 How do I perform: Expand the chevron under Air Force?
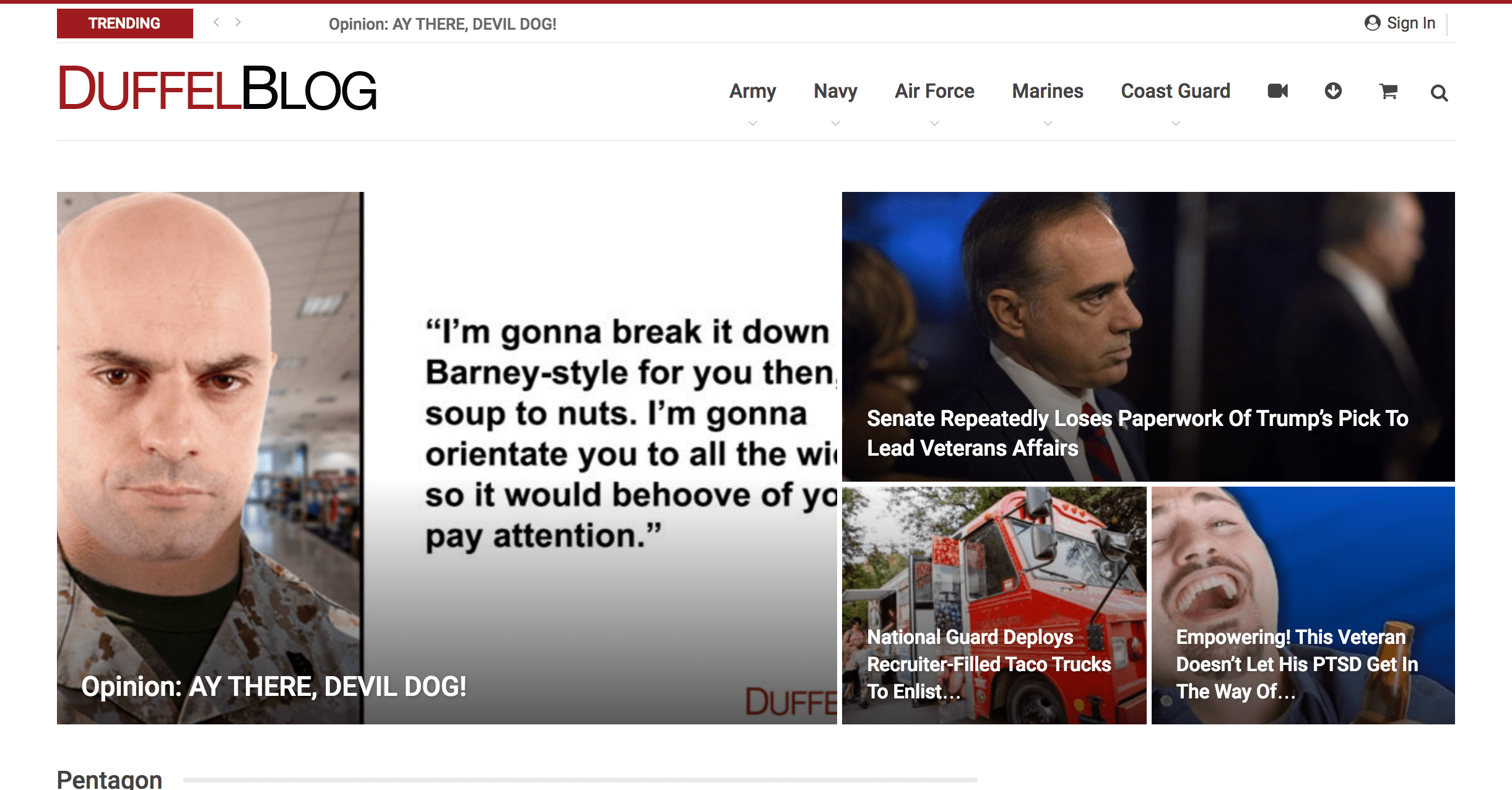[x=934, y=123]
